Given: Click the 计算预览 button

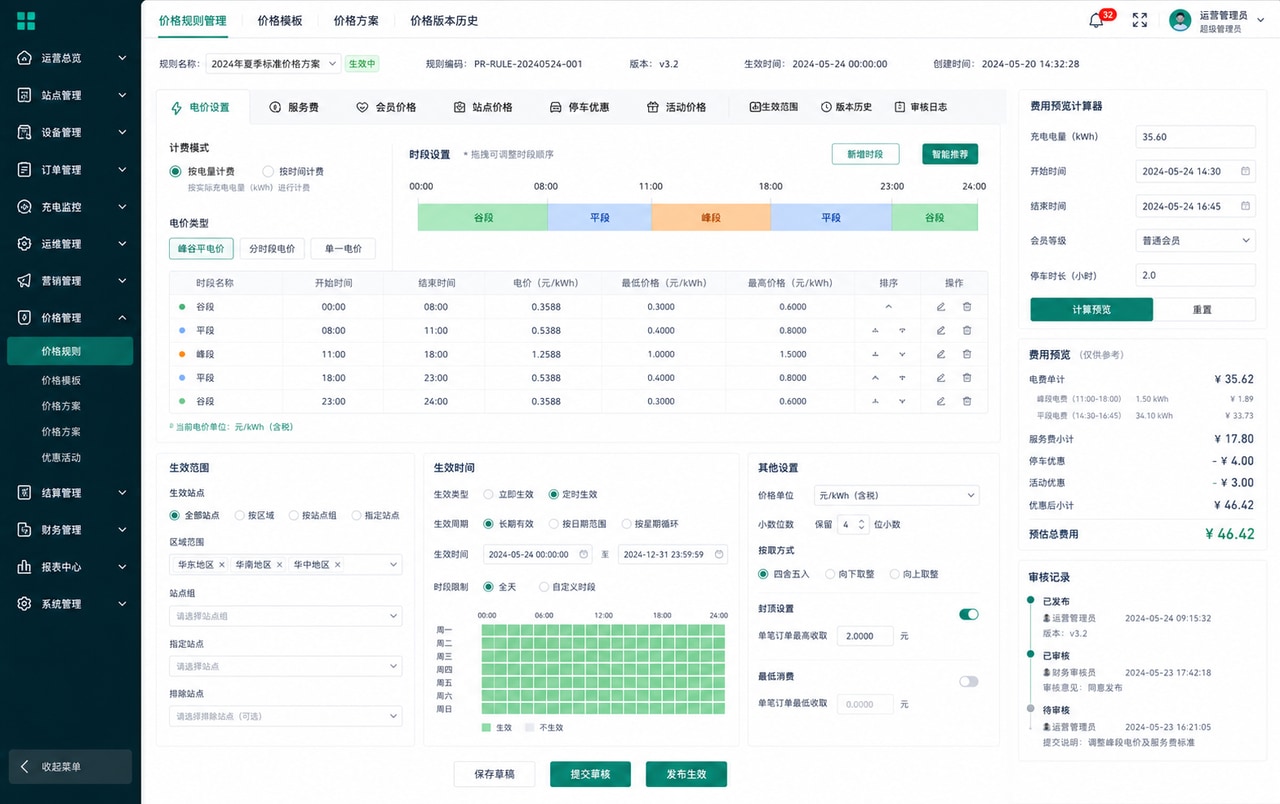Looking at the screenshot, I should [1091, 310].
